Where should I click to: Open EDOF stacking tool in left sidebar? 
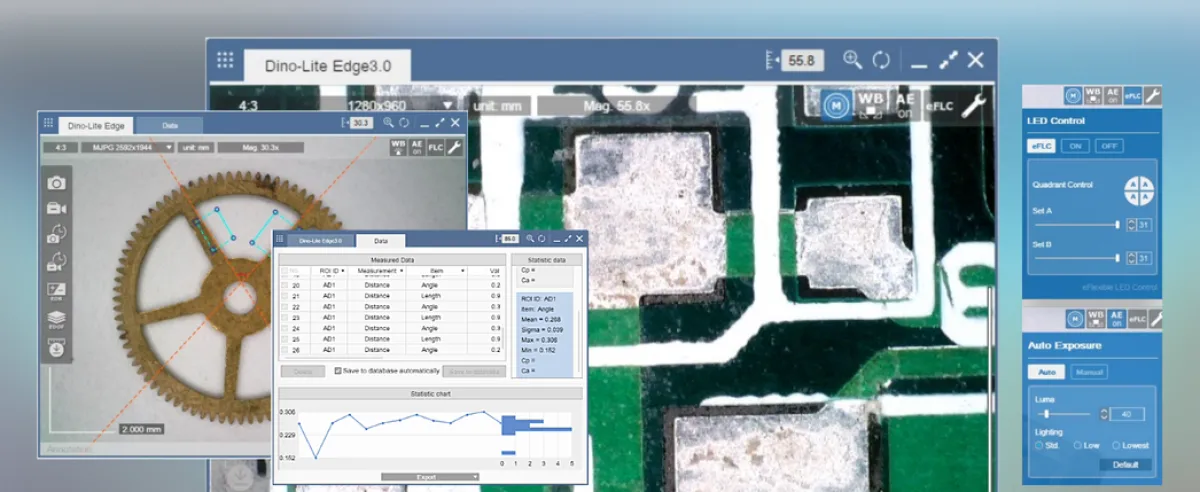tap(57, 319)
